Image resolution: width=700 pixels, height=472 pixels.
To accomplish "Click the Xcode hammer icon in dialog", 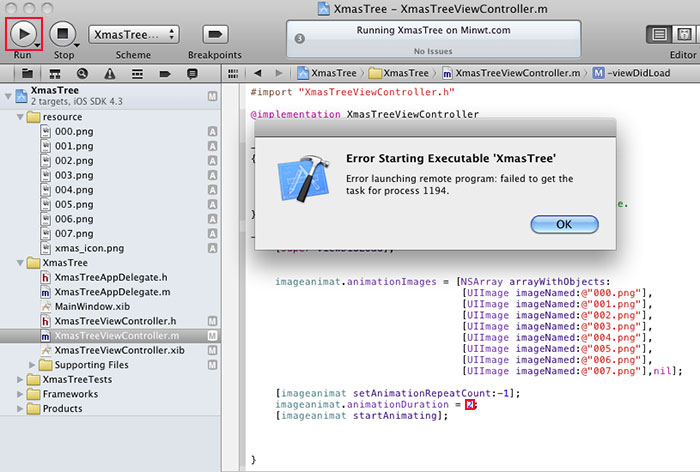I will [x=304, y=178].
